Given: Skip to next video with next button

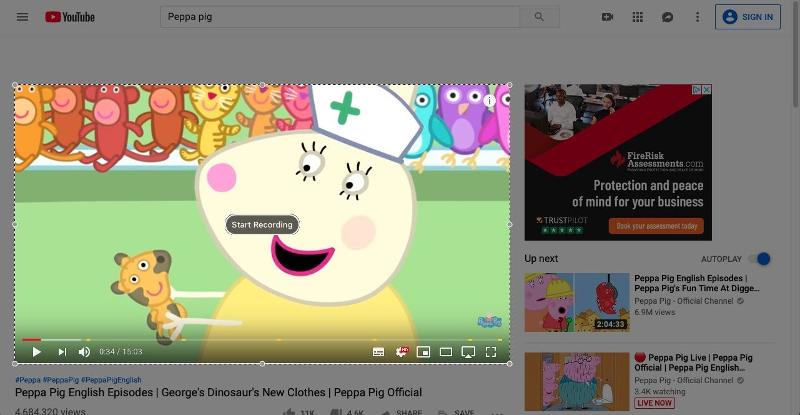Looking at the screenshot, I should coord(62,352).
